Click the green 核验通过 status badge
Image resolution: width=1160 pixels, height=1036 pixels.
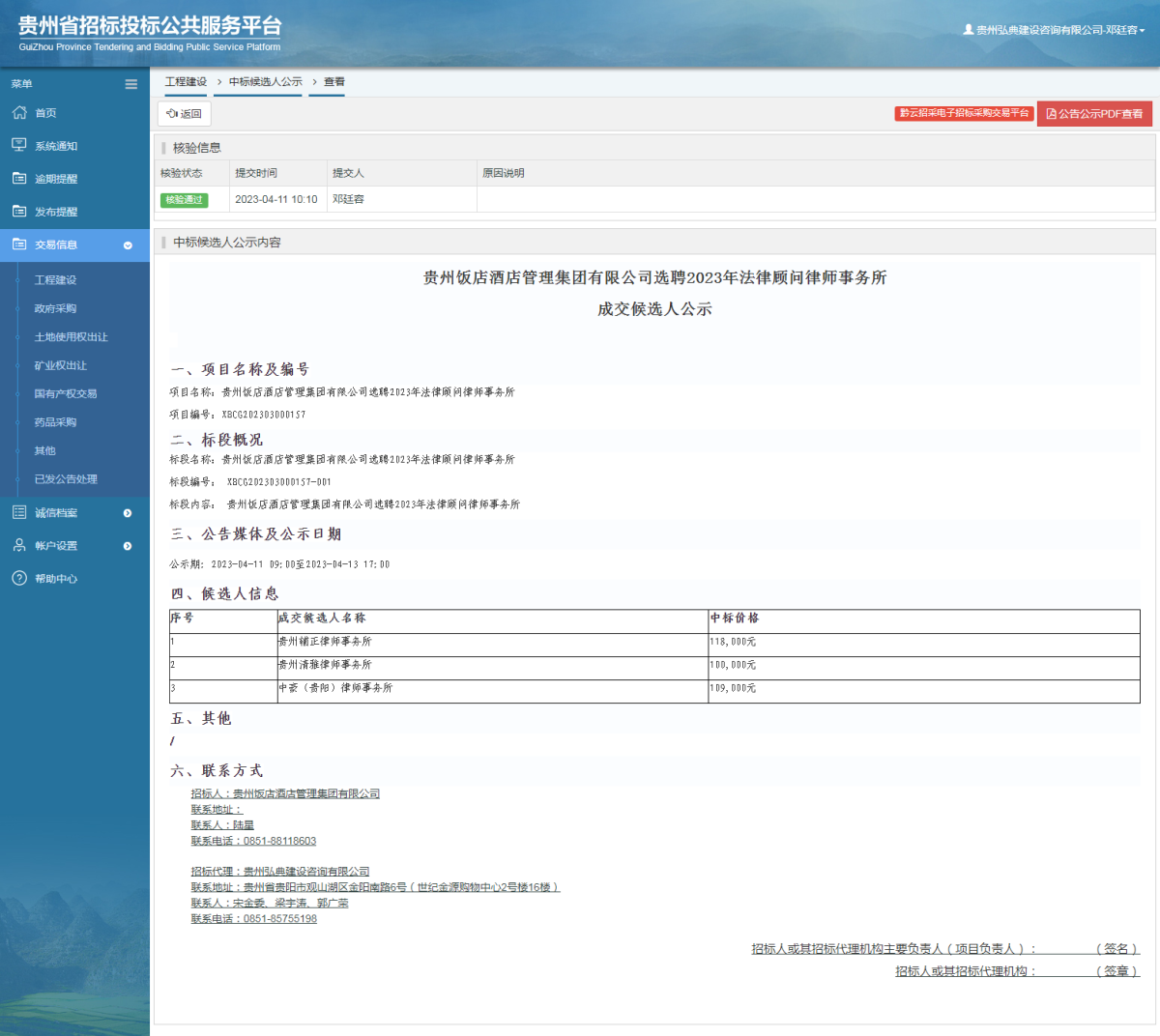185,200
